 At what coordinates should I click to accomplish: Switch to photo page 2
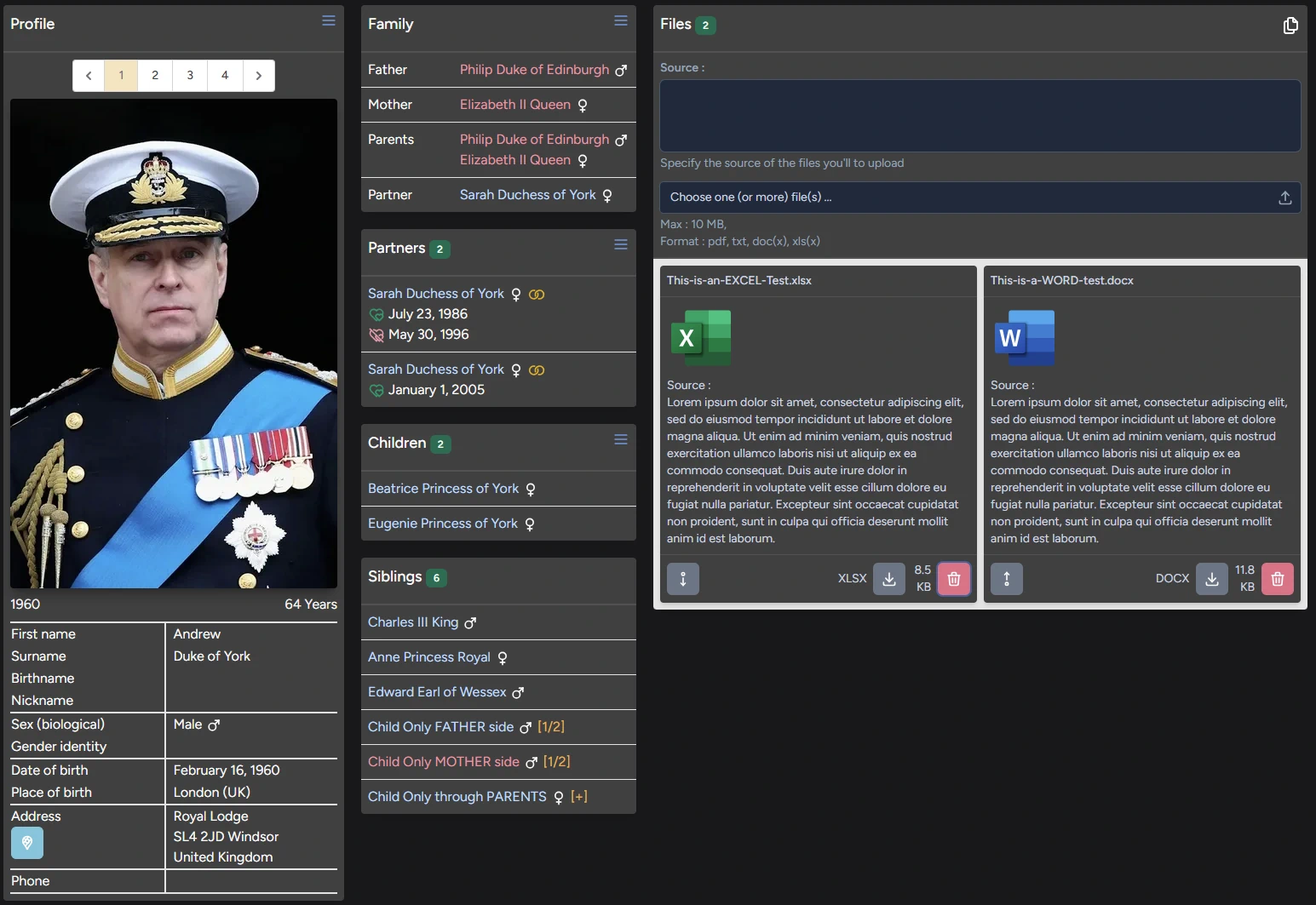[155, 76]
